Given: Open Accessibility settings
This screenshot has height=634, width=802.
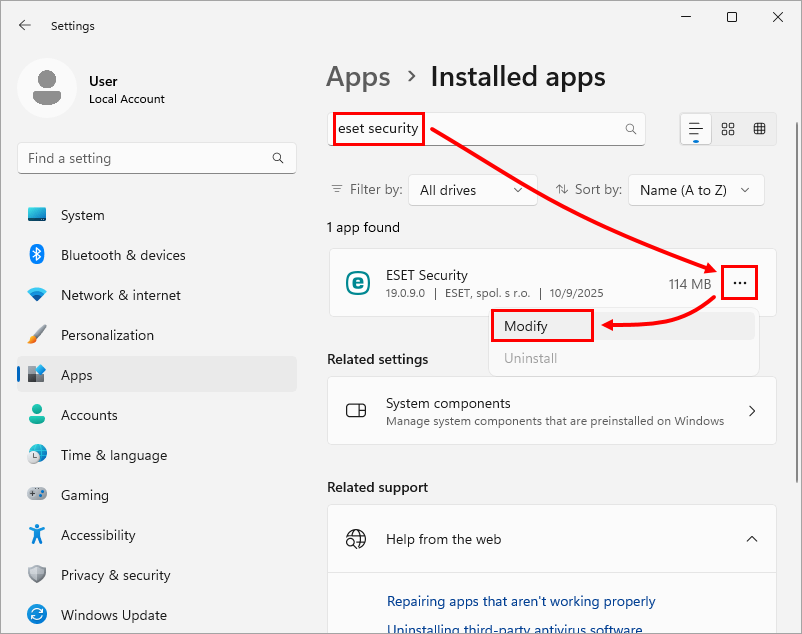Looking at the screenshot, I should [x=97, y=535].
